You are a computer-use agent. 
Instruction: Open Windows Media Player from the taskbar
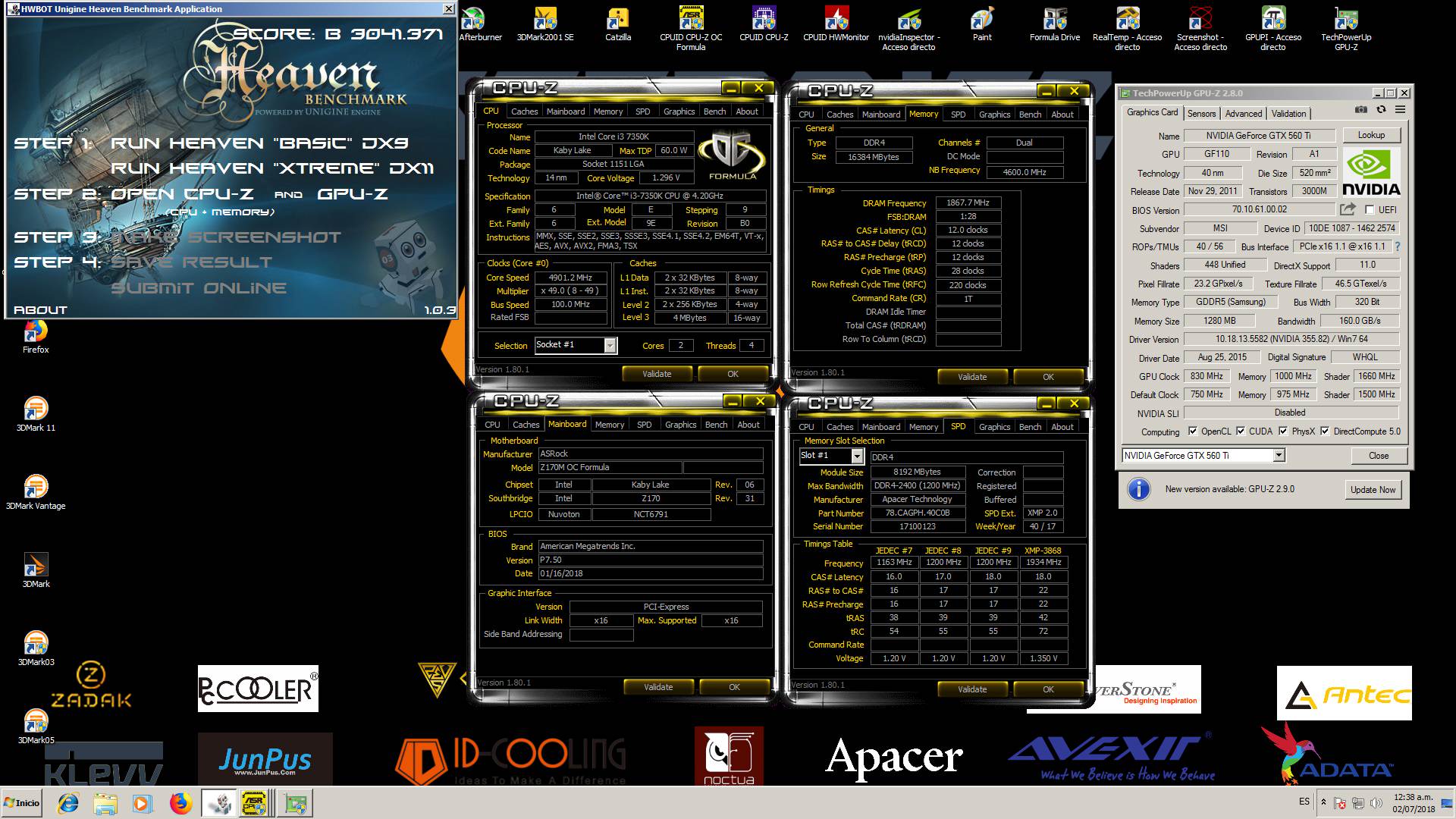click(x=142, y=803)
